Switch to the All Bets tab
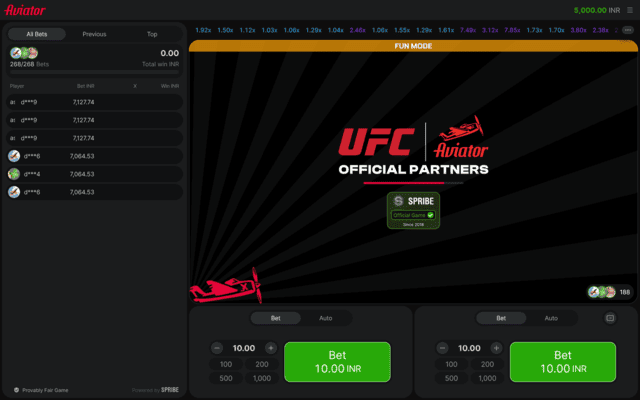This screenshot has height=400, width=640. click(x=37, y=34)
